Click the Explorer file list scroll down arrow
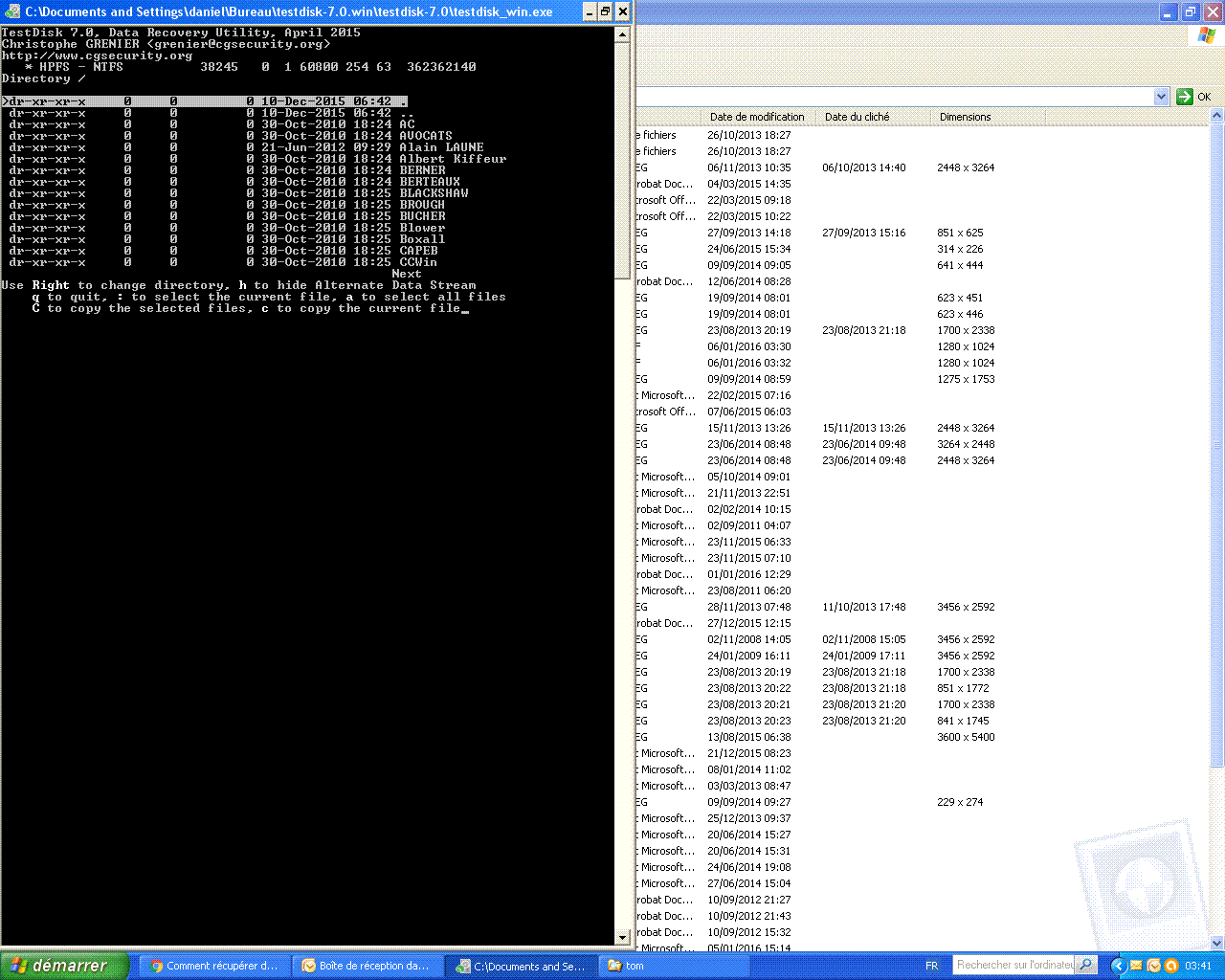This screenshot has width=1225, height=980. tap(1216, 943)
